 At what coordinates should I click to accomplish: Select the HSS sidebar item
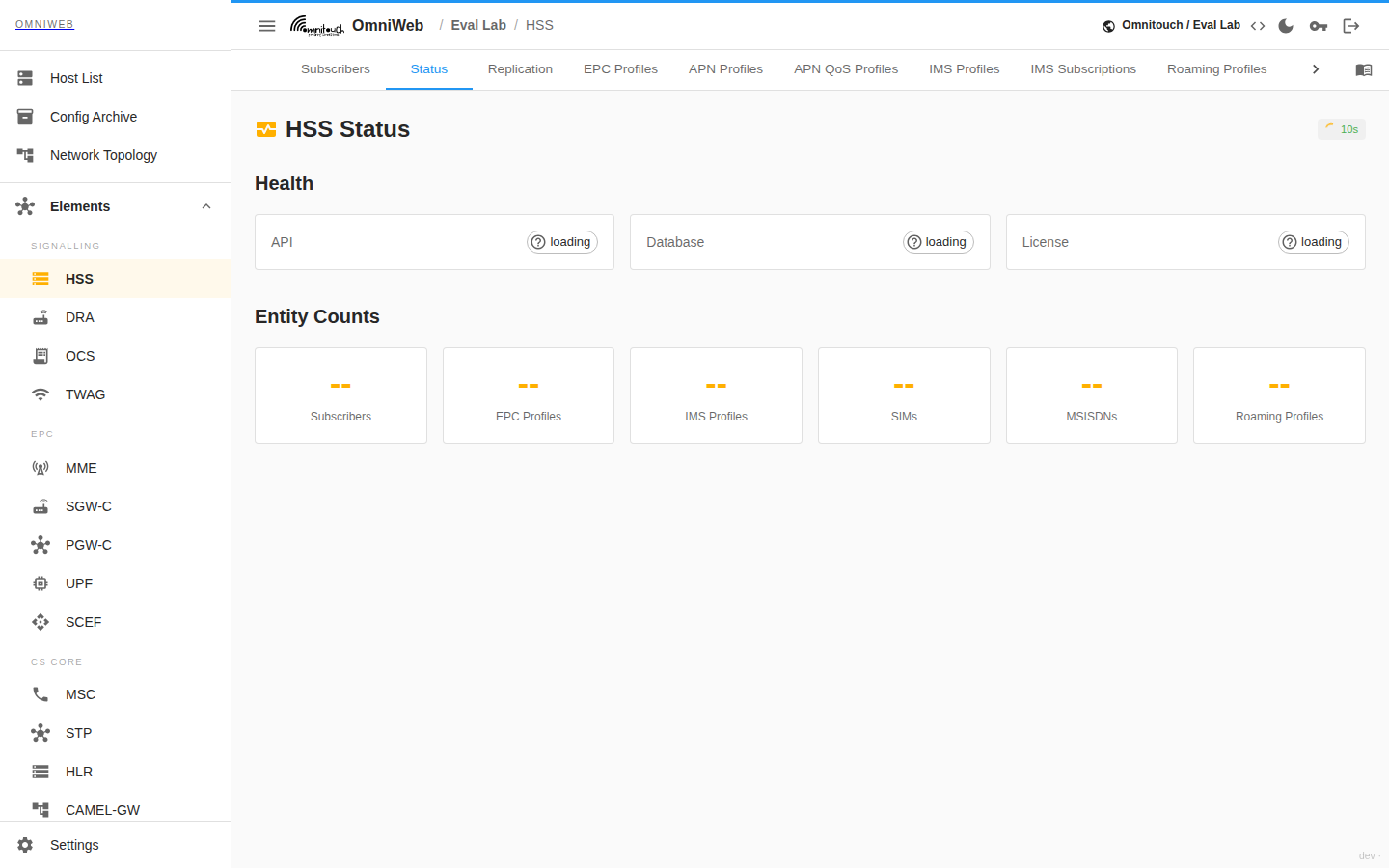[x=116, y=279]
